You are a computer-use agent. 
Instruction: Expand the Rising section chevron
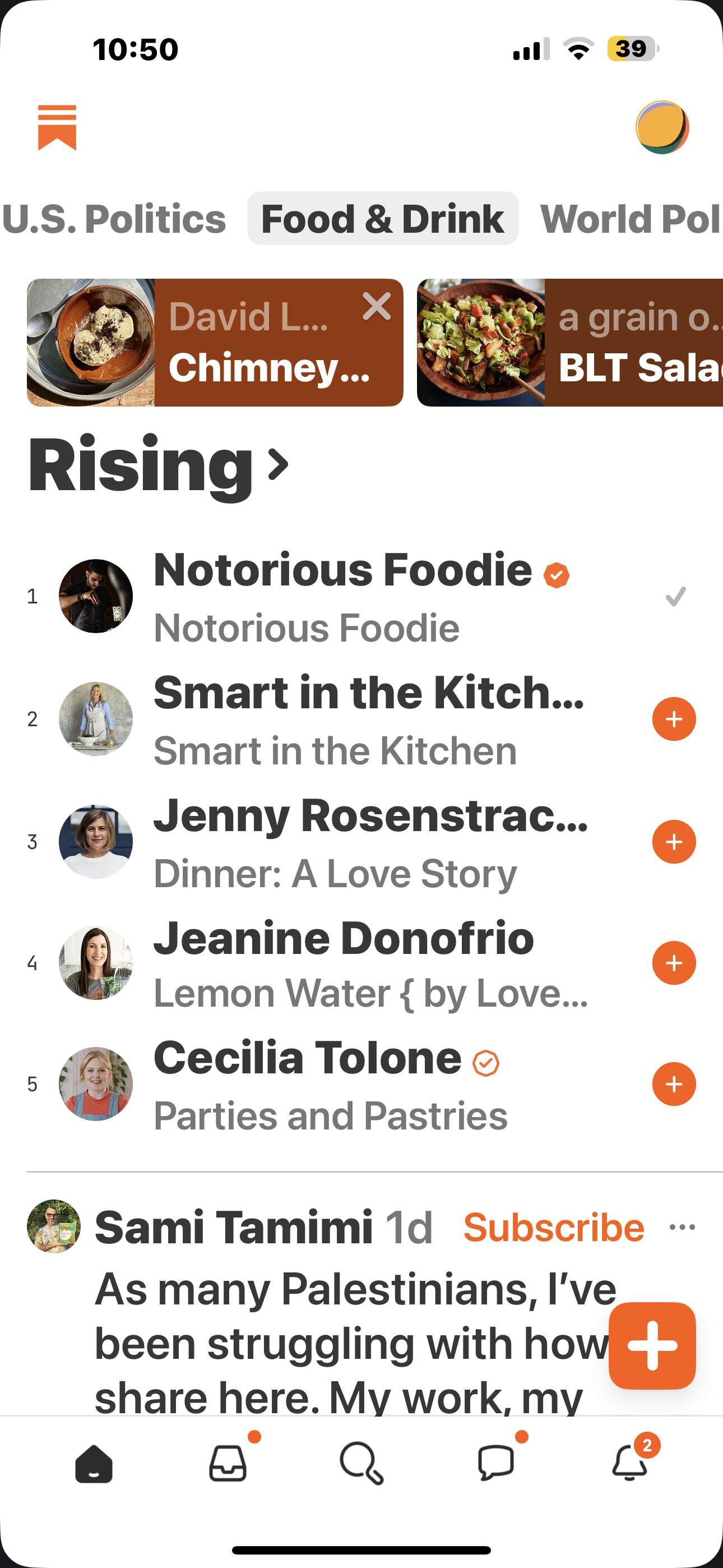coord(278,465)
